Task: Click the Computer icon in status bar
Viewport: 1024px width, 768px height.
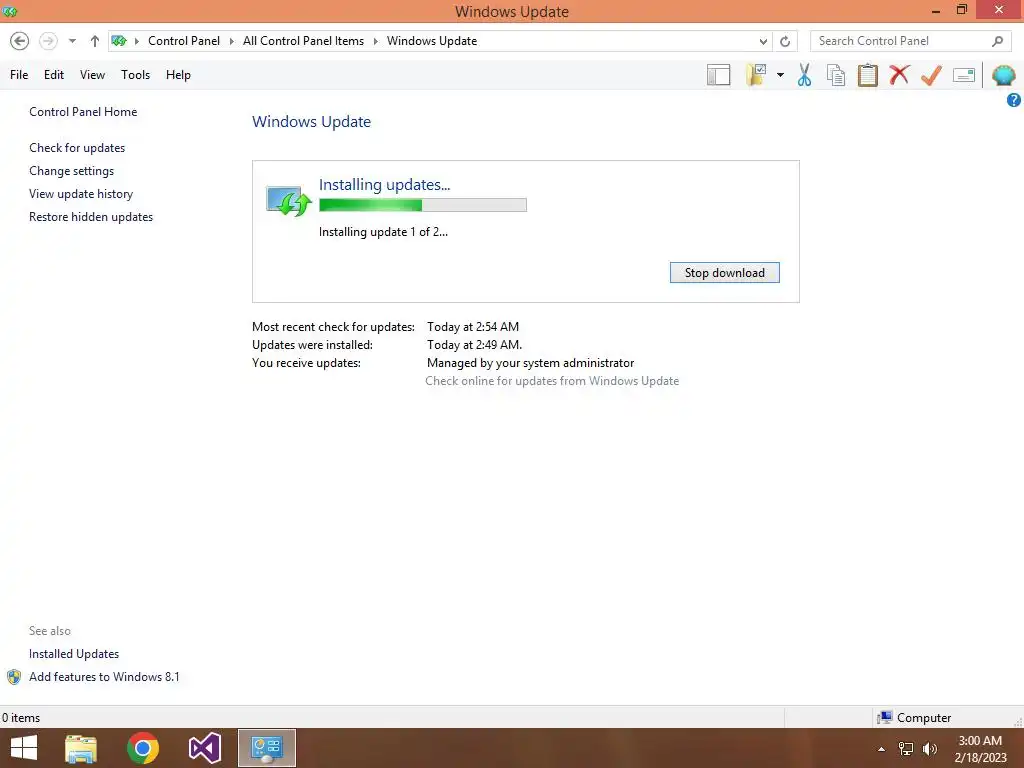Action: (x=884, y=718)
